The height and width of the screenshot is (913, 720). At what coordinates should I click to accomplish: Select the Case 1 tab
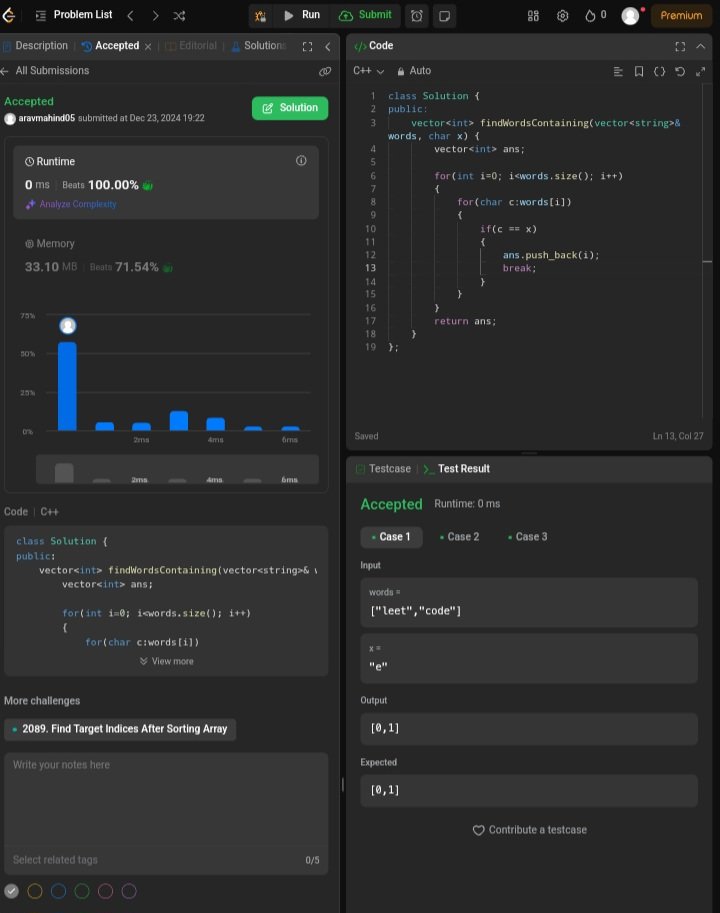pos(391,537)
